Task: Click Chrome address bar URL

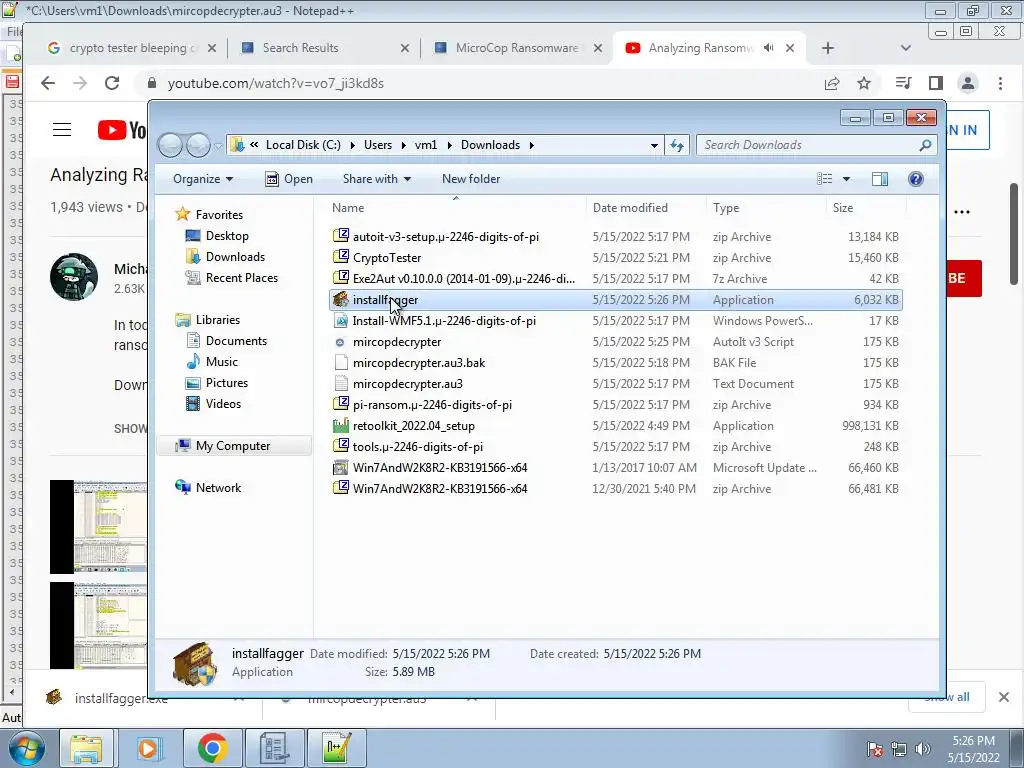Action: [276, 84]
